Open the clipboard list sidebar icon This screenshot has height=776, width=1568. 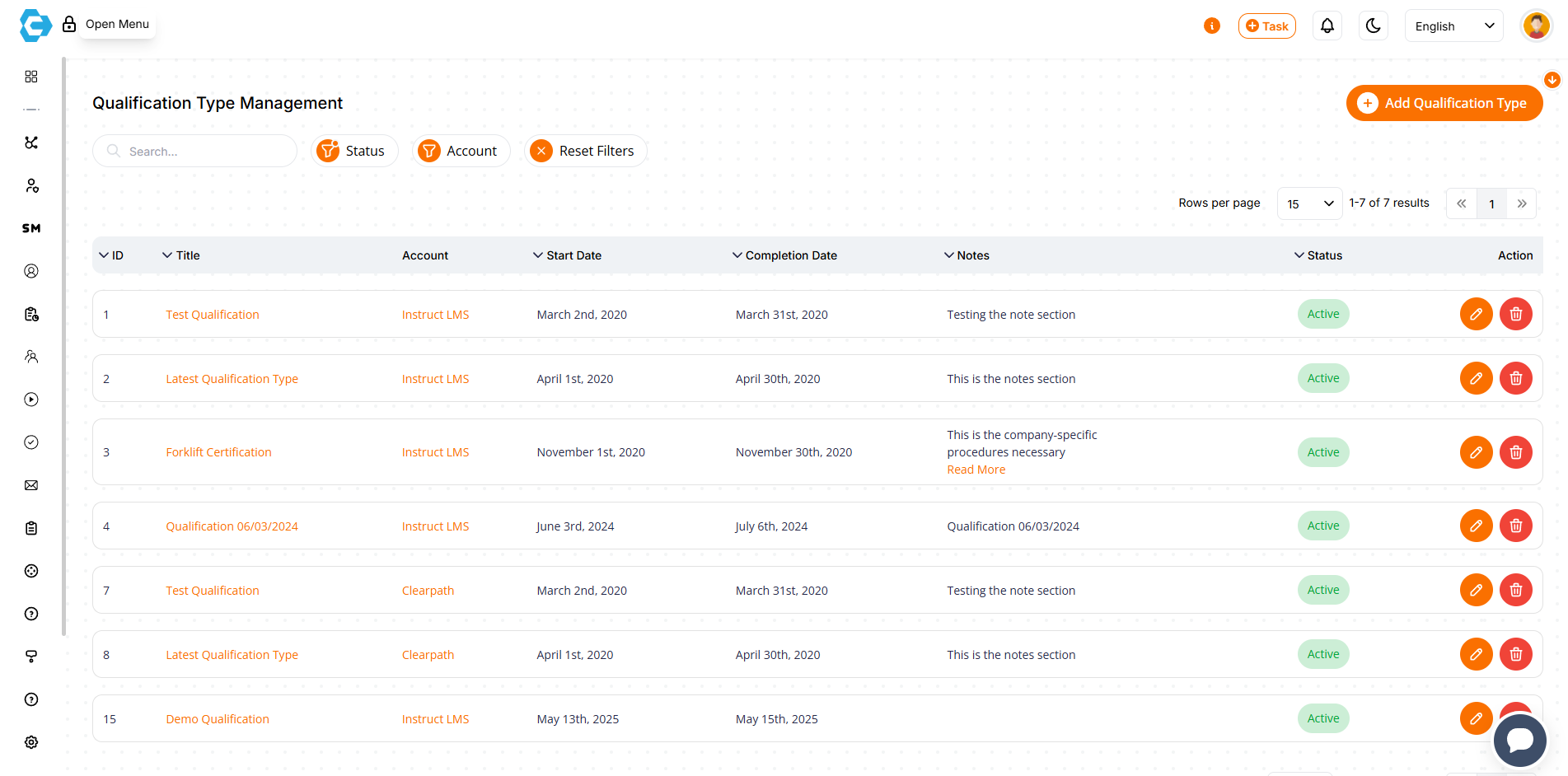(x=31, y=528)
